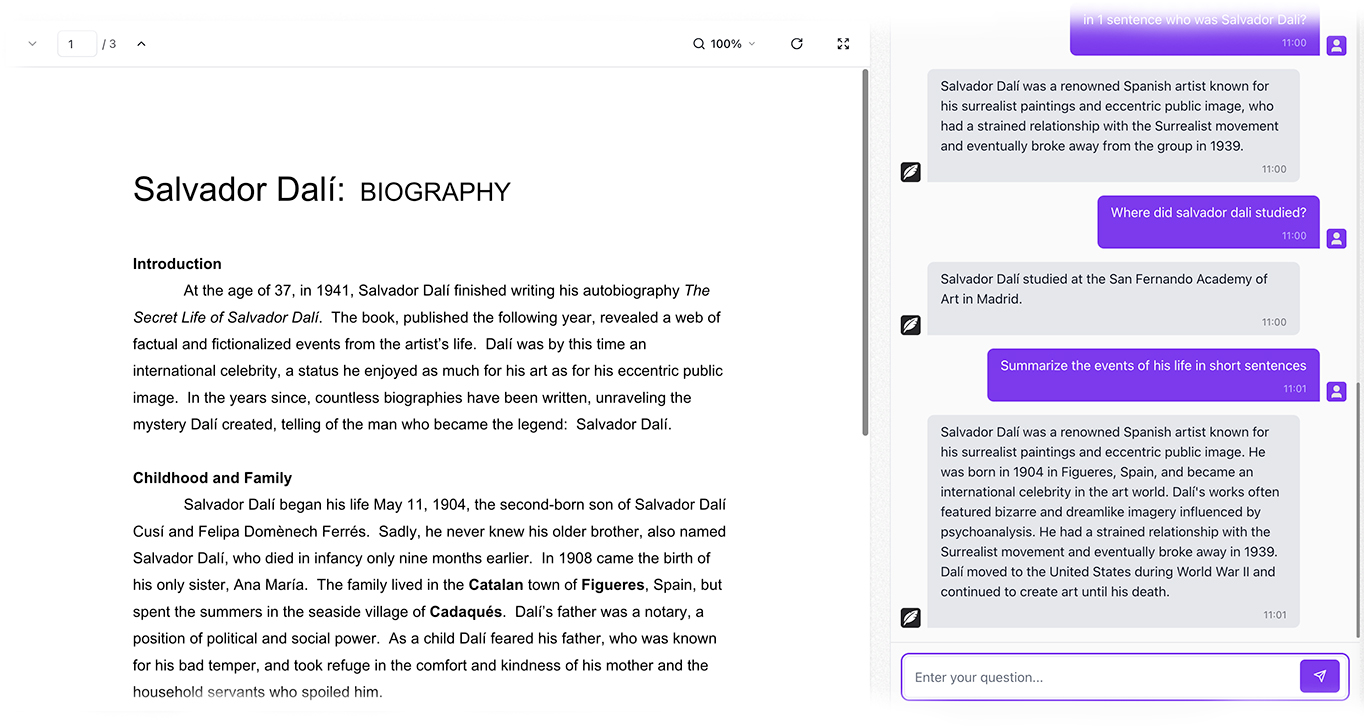
Task: Click the 'Salvador Dalí: BIOGRAPHY' document title
Action: coord(321,190)
